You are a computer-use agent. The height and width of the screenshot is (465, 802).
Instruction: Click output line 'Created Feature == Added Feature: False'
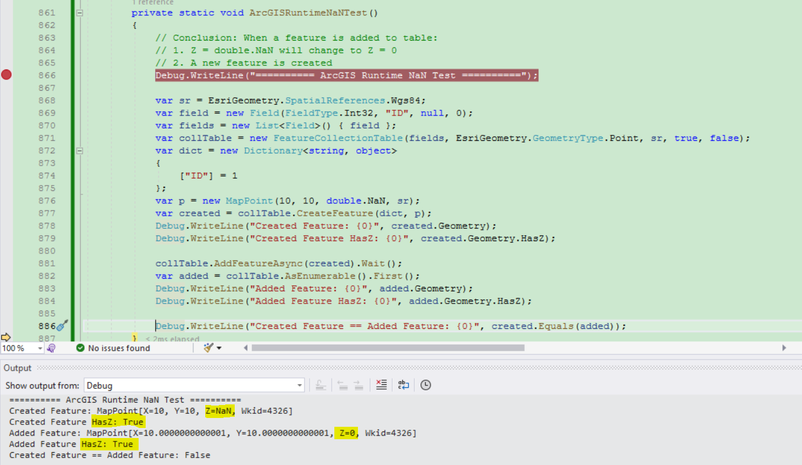point(109,455)
